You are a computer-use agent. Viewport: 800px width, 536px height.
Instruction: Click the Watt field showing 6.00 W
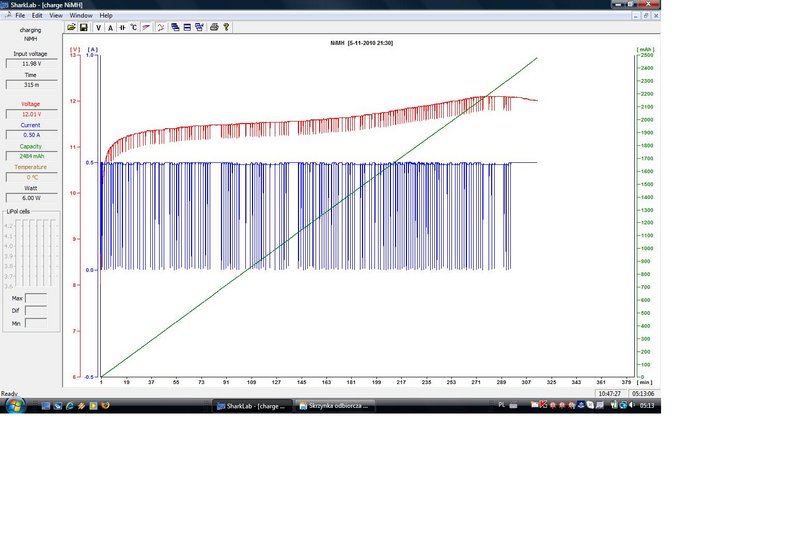tap(32, 198)
